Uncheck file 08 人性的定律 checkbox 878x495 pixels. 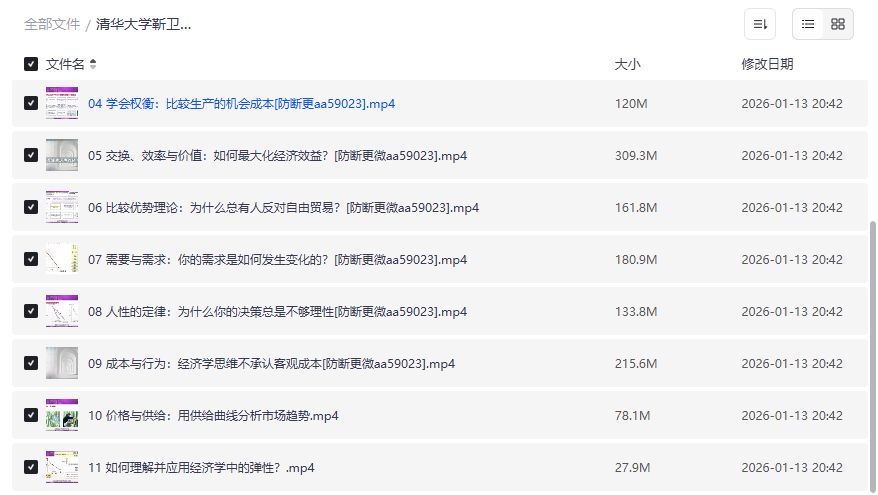click(31, 311)
